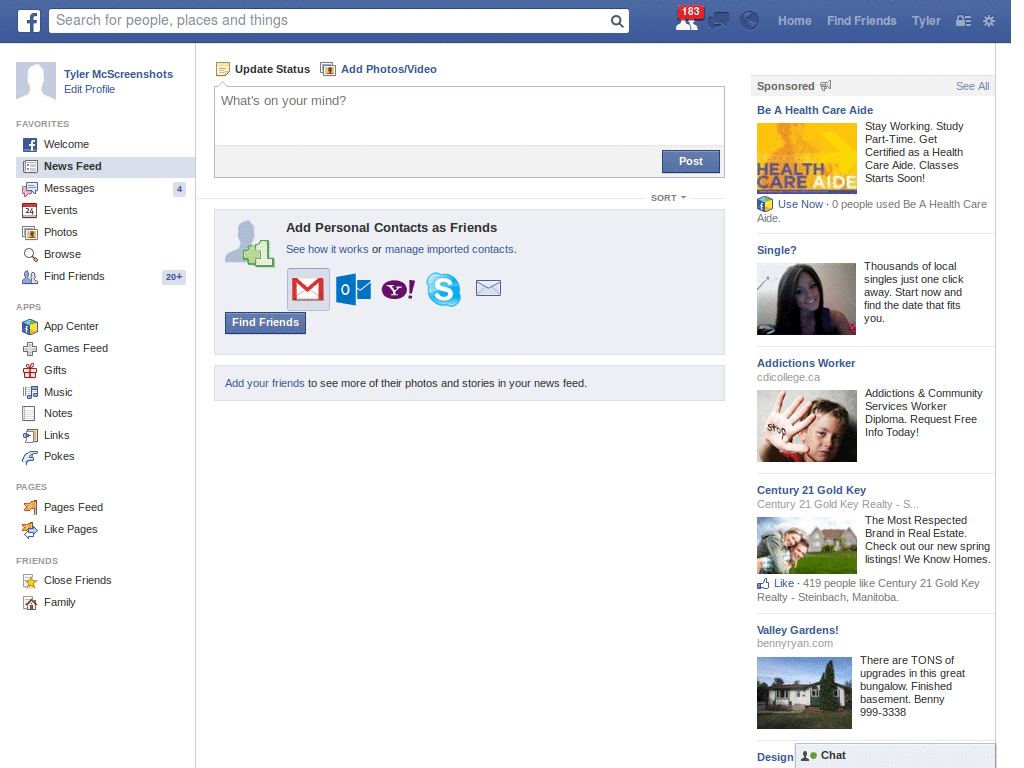Click the Family house icon

[30, 603]
